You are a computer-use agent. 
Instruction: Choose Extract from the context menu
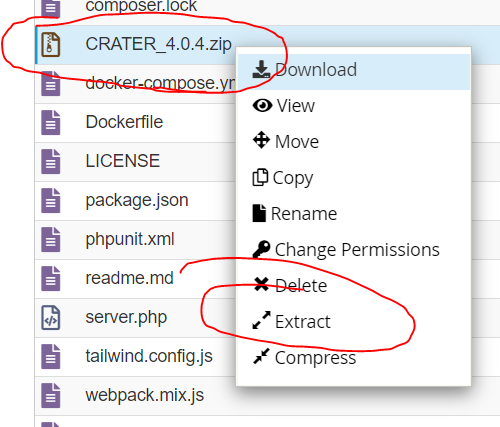click(x=353, y=321)
